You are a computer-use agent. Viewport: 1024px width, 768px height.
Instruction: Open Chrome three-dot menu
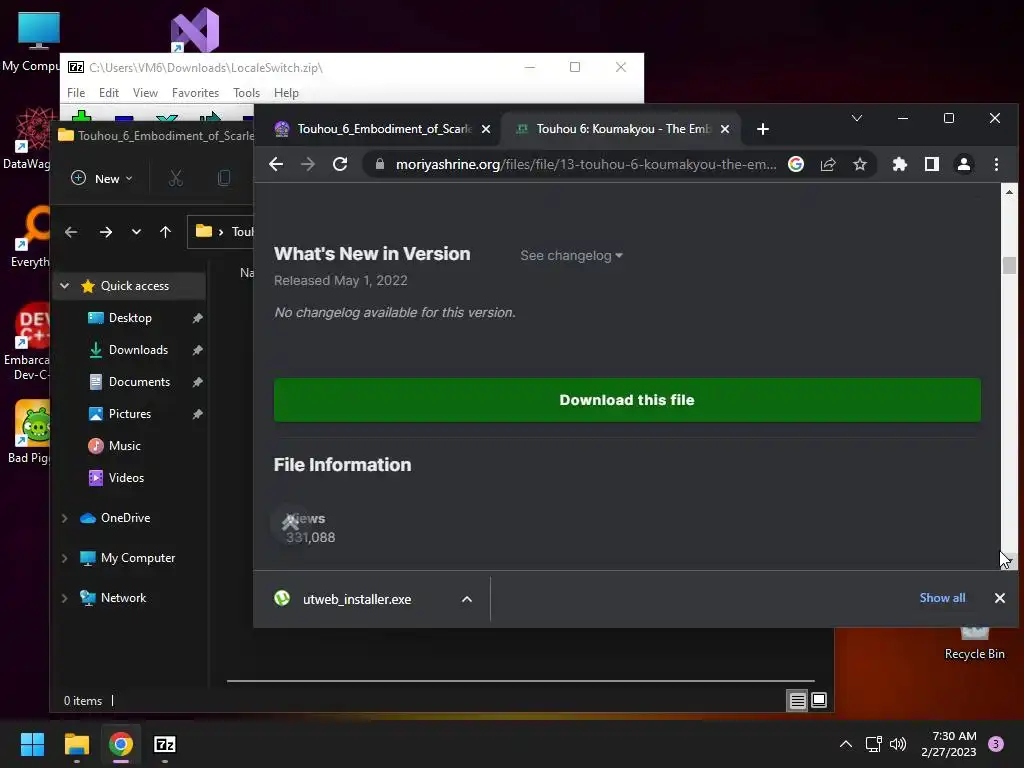[996, 164]
